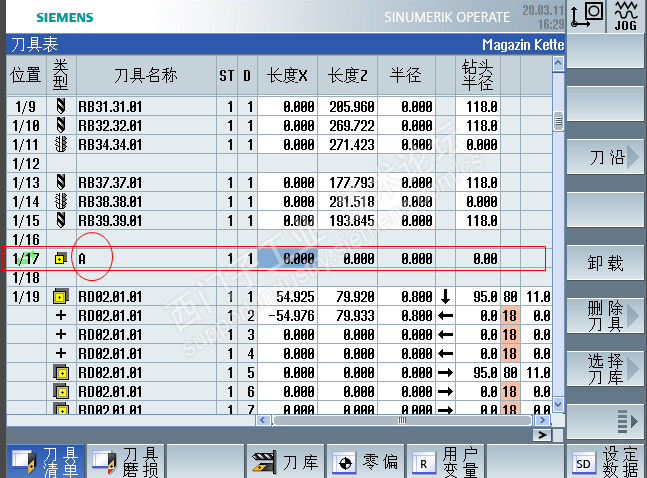Click tool name RB37.37.01
The height and width of the screenshot is (478, 647).
click(x=110, y=182)
